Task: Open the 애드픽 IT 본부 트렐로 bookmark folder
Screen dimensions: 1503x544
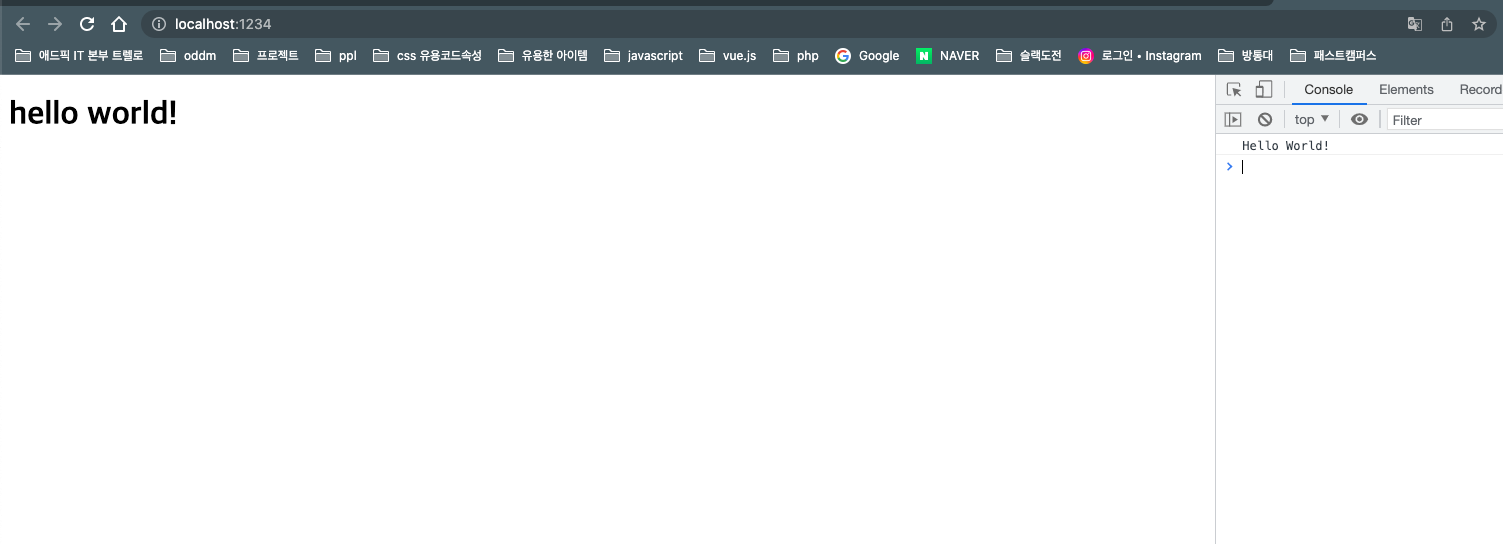Action: 79,56
